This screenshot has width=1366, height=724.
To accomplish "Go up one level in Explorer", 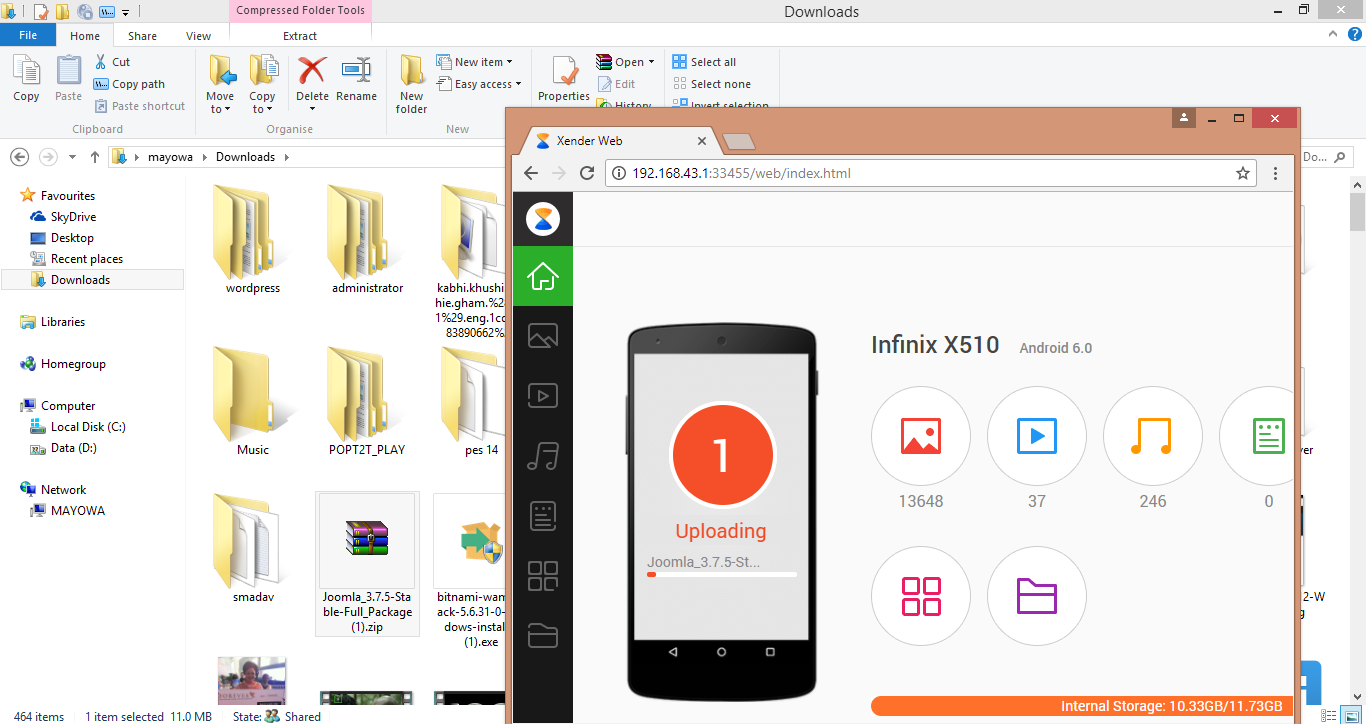I will [95, 157].
